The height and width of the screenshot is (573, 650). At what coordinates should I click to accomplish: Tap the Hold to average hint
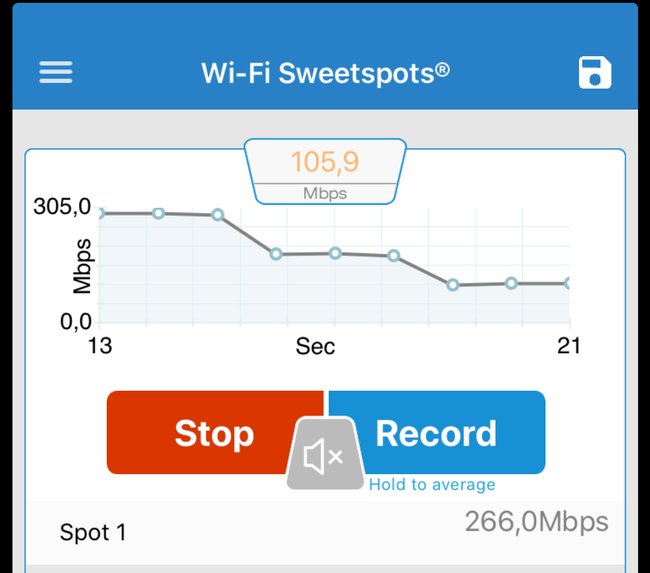(432, 484)
